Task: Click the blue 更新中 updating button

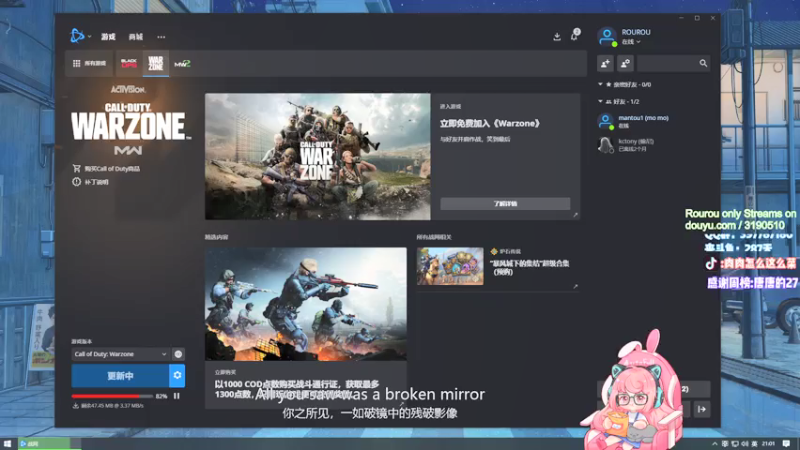Action: [x=120, y=376]
